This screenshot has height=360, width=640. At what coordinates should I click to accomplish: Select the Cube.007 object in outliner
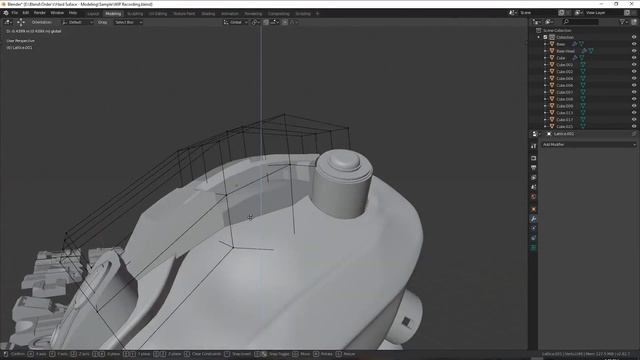[565, 92]
